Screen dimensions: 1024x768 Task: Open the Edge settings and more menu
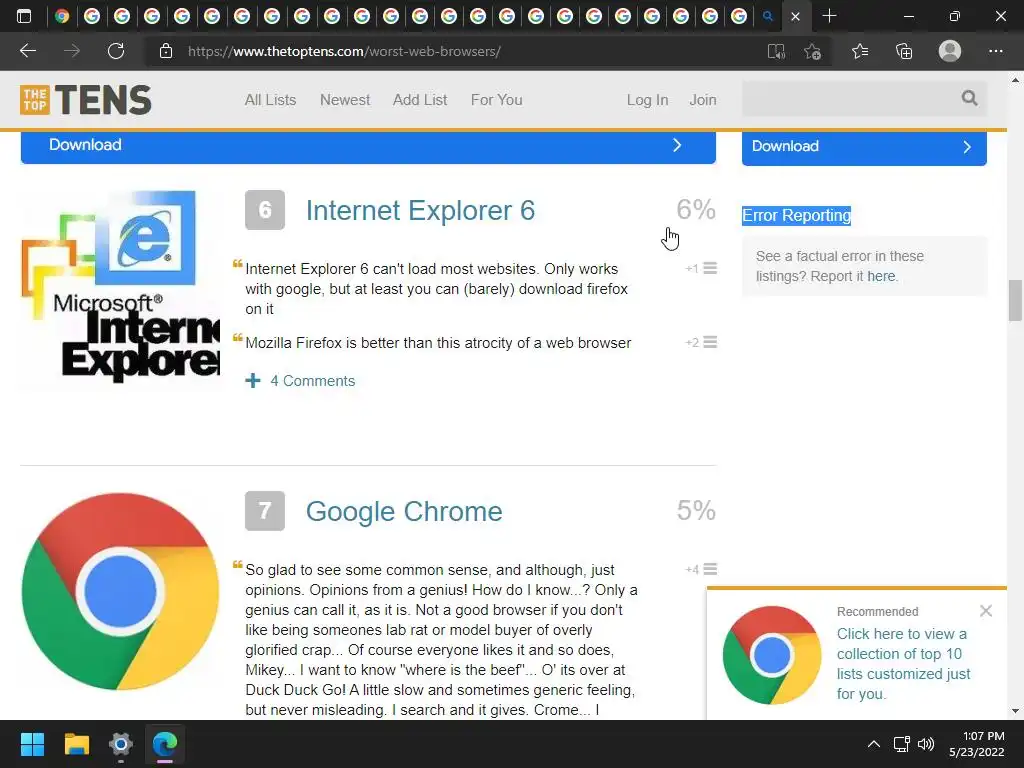[995, 51]
